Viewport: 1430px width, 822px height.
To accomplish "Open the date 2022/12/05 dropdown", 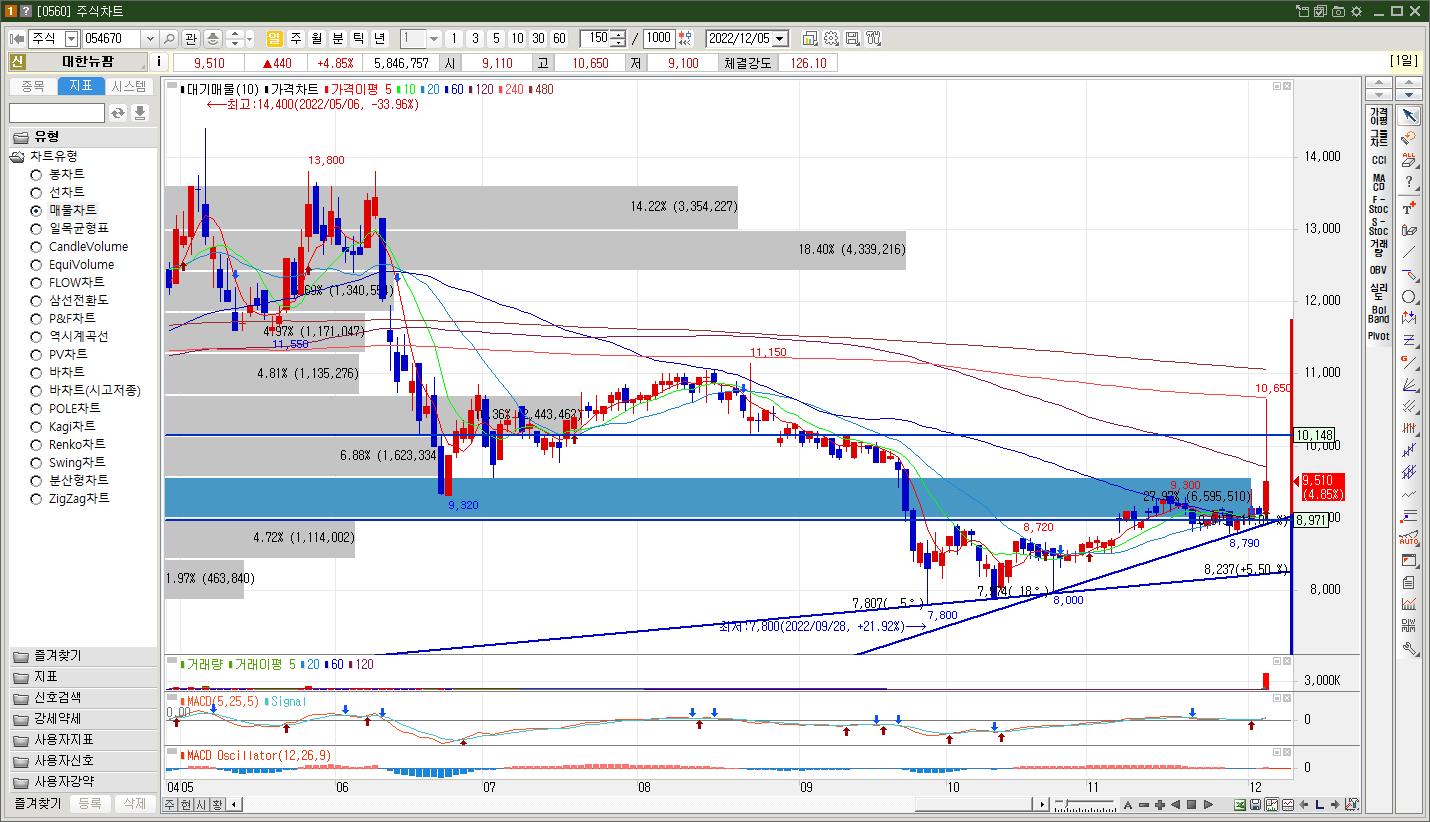I will click(x=781, y=39).
